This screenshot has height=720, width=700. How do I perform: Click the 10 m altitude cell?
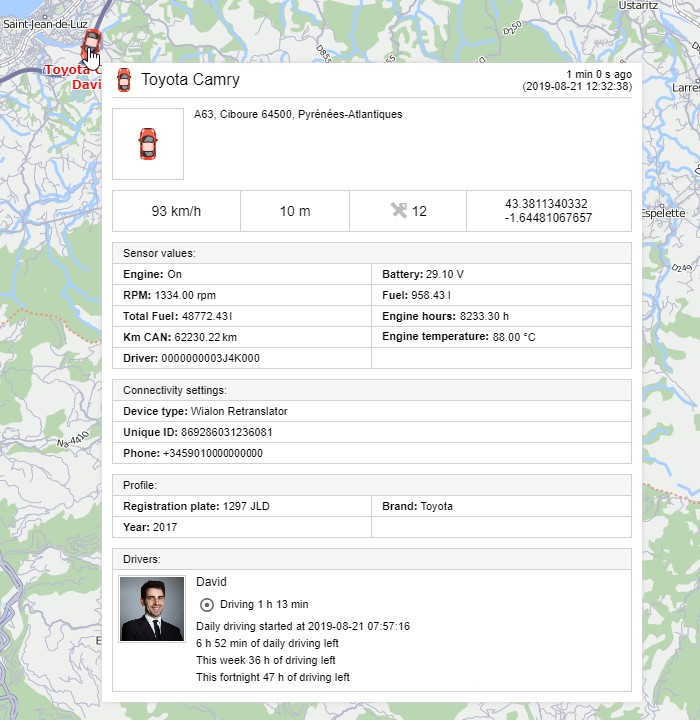coord(295,211)
